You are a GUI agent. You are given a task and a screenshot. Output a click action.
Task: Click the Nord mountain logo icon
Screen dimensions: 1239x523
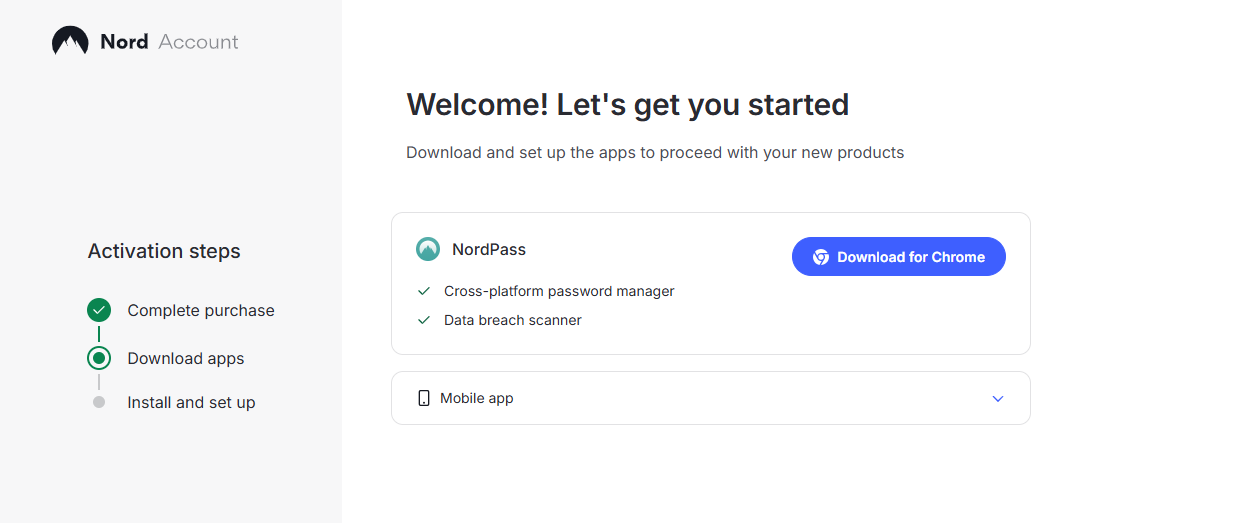coord(70,41)
